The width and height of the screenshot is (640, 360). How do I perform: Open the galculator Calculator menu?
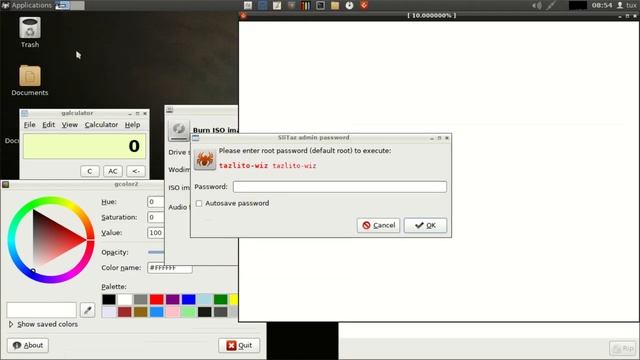tap(101, 124)
